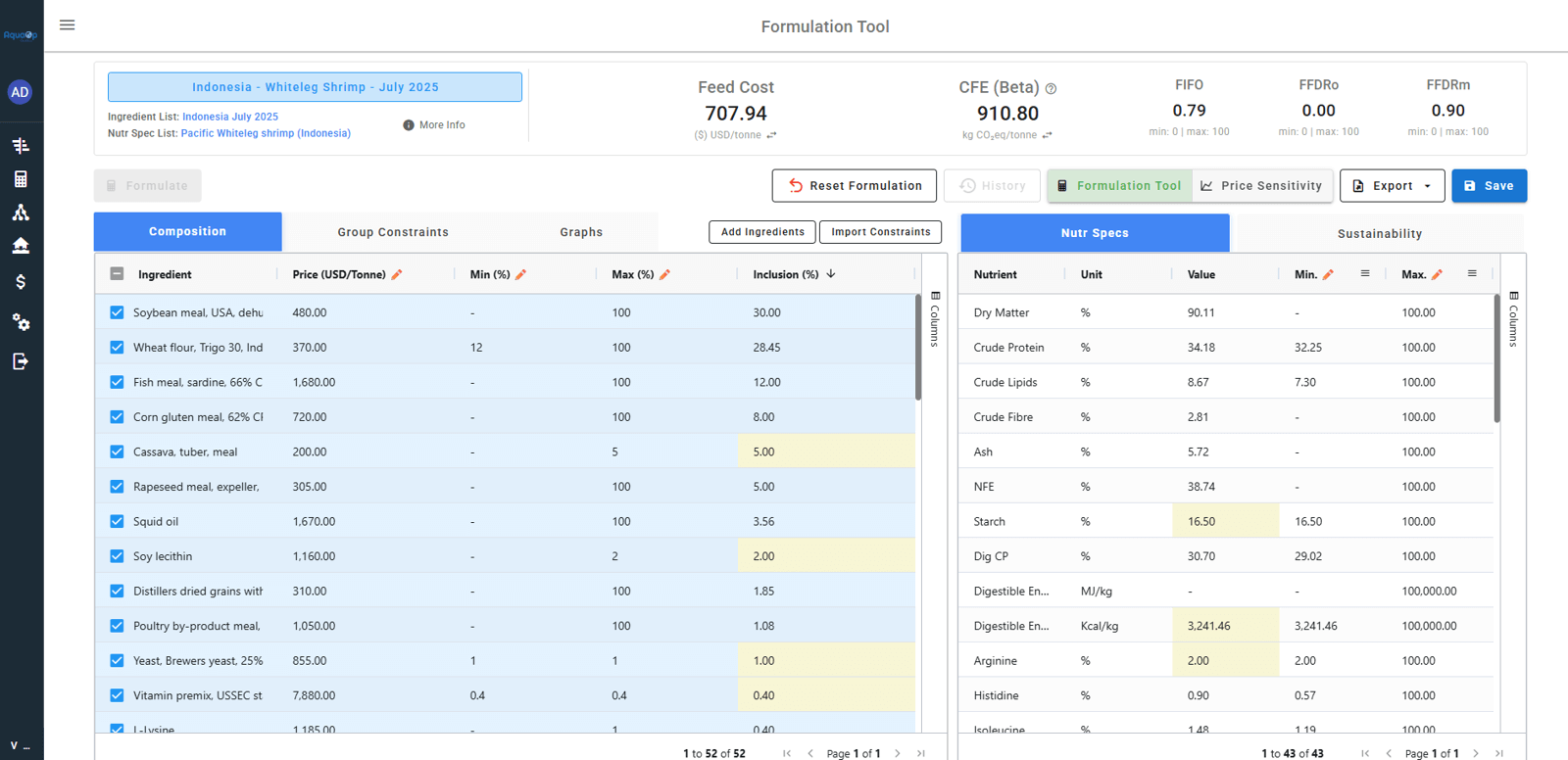Image resolution: width=1568 pixels, height=760 pixels.
Task: Switch to Graphs tab
Action: pyautogui.click(x=581, y=232)
